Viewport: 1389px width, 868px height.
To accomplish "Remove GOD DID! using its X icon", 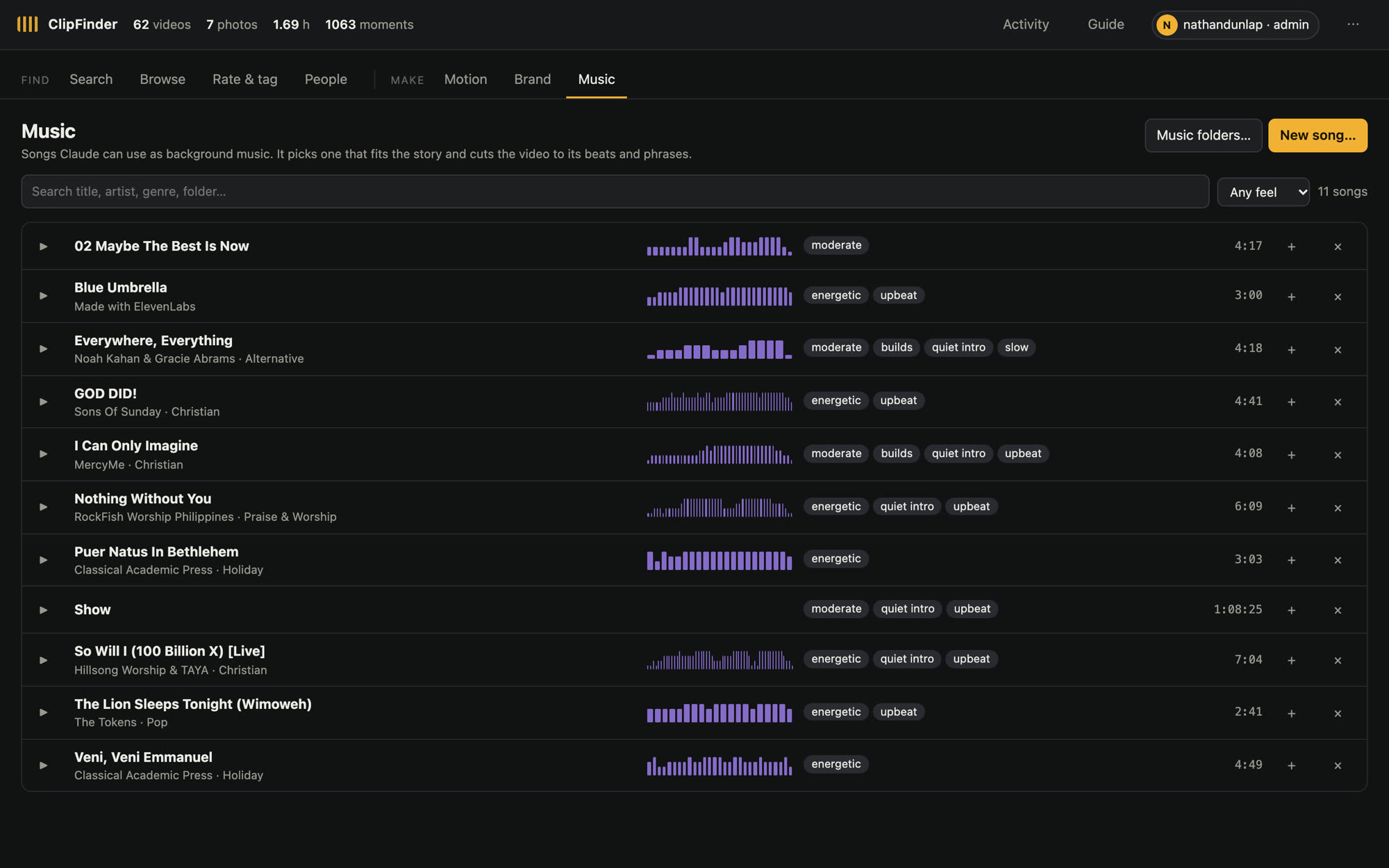I will pos(1338,401).
